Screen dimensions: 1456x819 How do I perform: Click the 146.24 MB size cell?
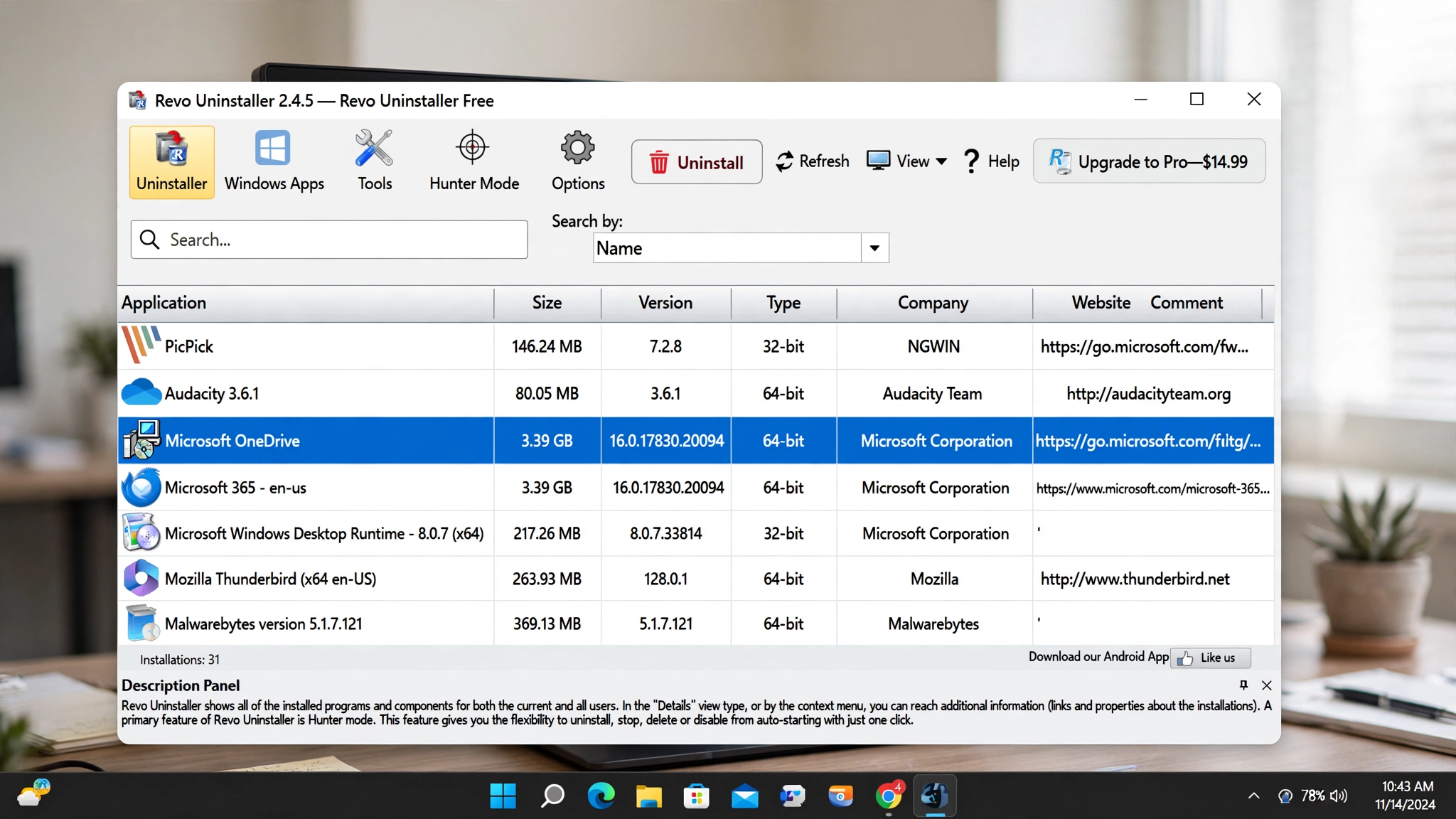pos(547,346)
